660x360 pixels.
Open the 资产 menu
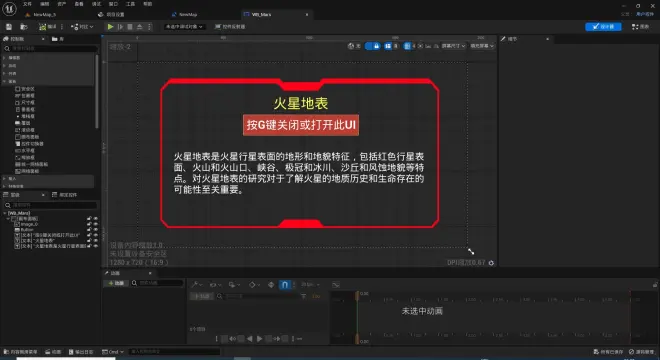pos(62,4)
